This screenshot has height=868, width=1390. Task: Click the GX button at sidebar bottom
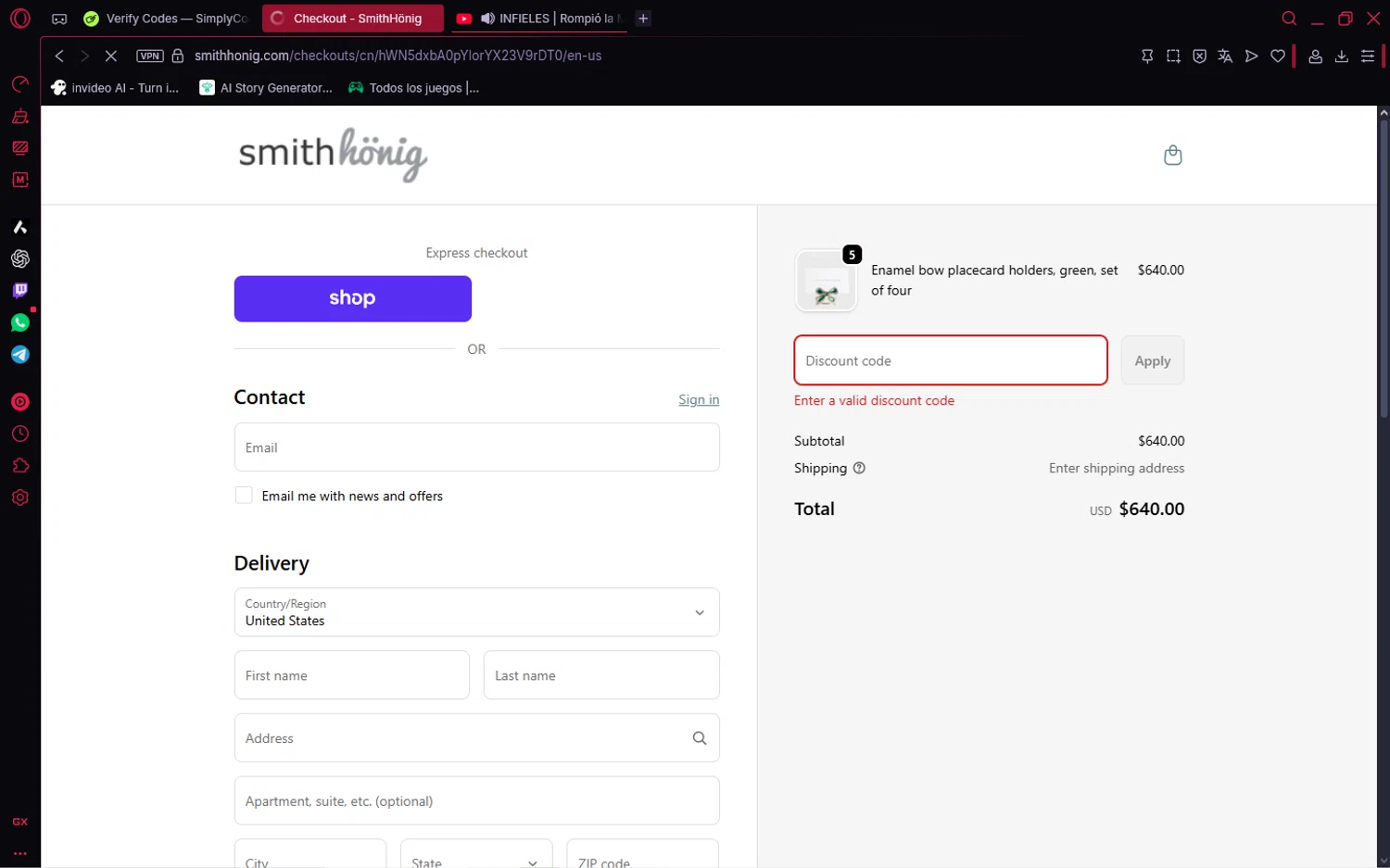[19, 822]
